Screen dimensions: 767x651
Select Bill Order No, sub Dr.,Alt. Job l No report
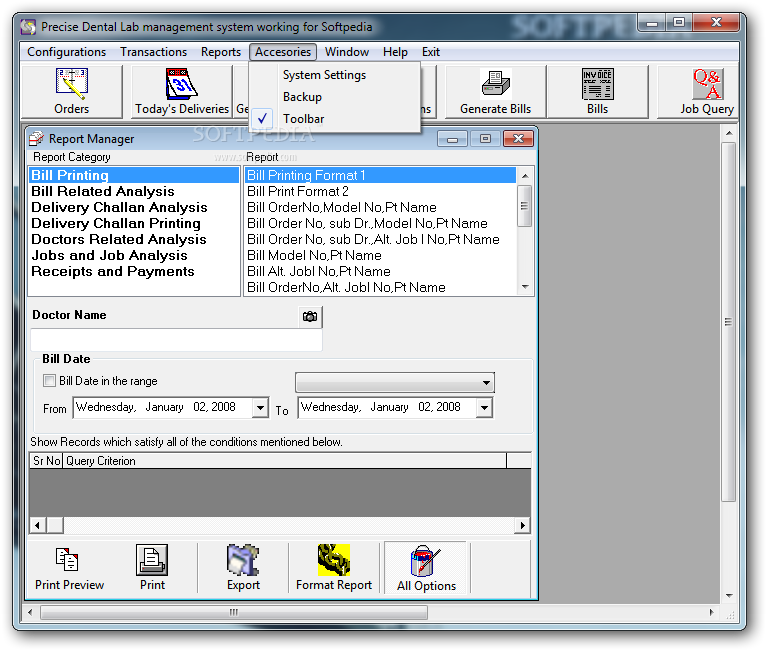click(380, 240)
